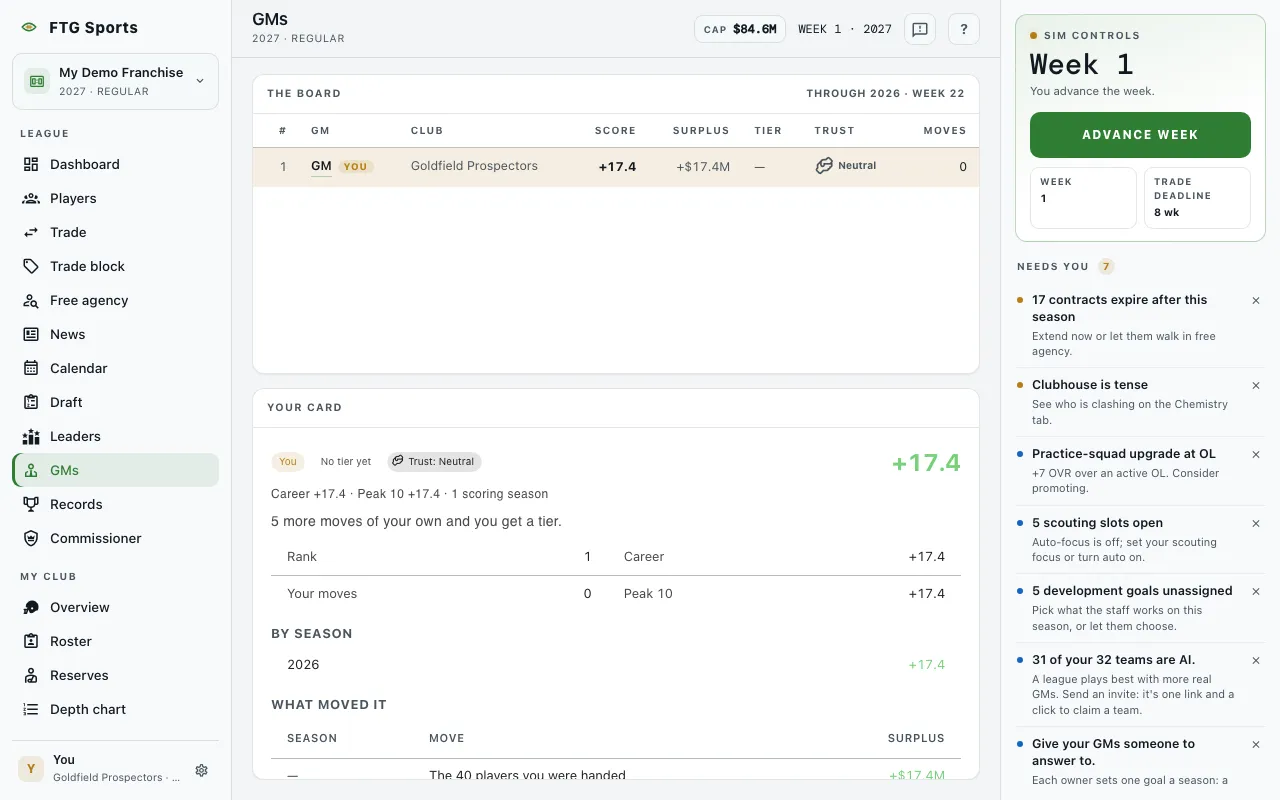Dismiss the 5 scouting slots open notice
The width and height of the screenshot is (1280, 800).
[x=1256, y=523]
